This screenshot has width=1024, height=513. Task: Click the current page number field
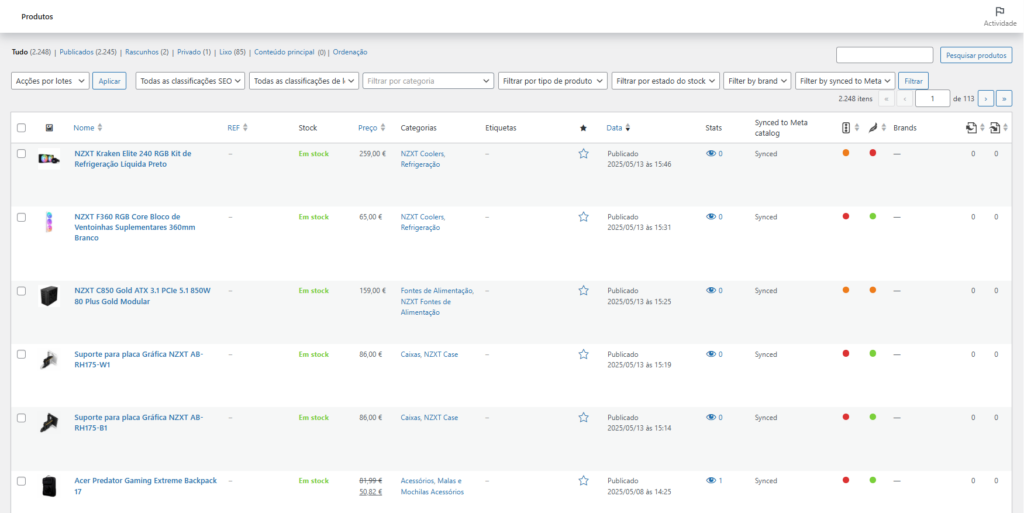pyautogui.click(x=933, y=99)
